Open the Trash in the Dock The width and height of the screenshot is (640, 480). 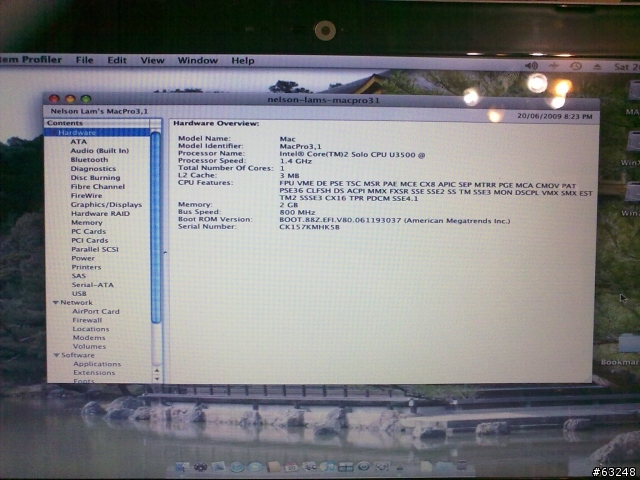[x=462, y=465]
